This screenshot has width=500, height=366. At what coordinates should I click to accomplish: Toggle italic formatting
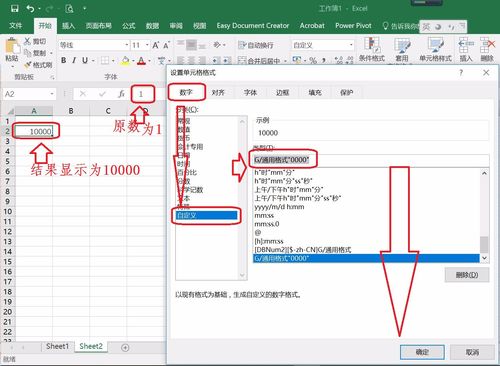click(74, 60)
